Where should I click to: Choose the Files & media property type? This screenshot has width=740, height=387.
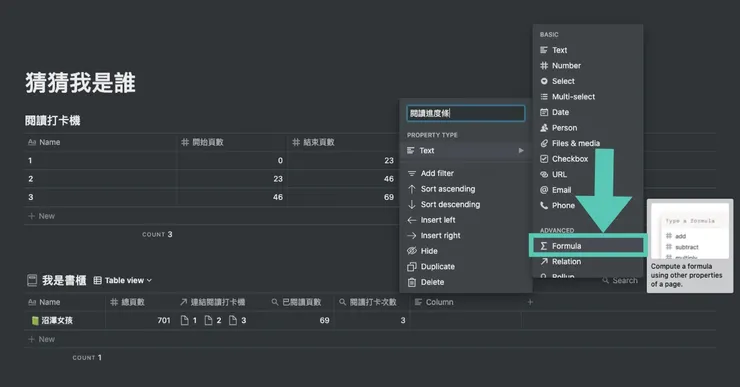coord(588,143)
